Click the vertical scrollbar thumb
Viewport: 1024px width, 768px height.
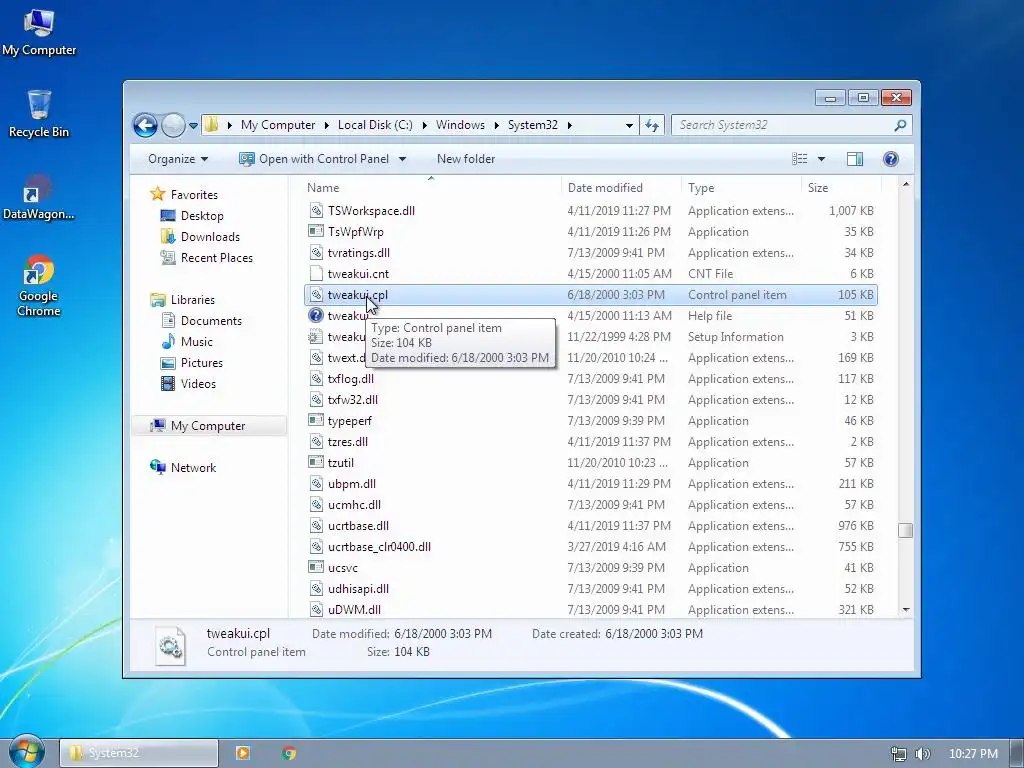[905, 530]
